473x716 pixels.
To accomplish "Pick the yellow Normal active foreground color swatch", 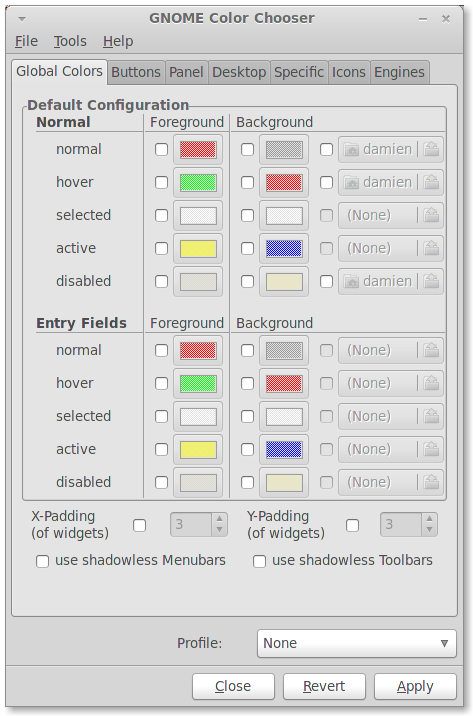I will pyautogui.click(x=198, y=248).
